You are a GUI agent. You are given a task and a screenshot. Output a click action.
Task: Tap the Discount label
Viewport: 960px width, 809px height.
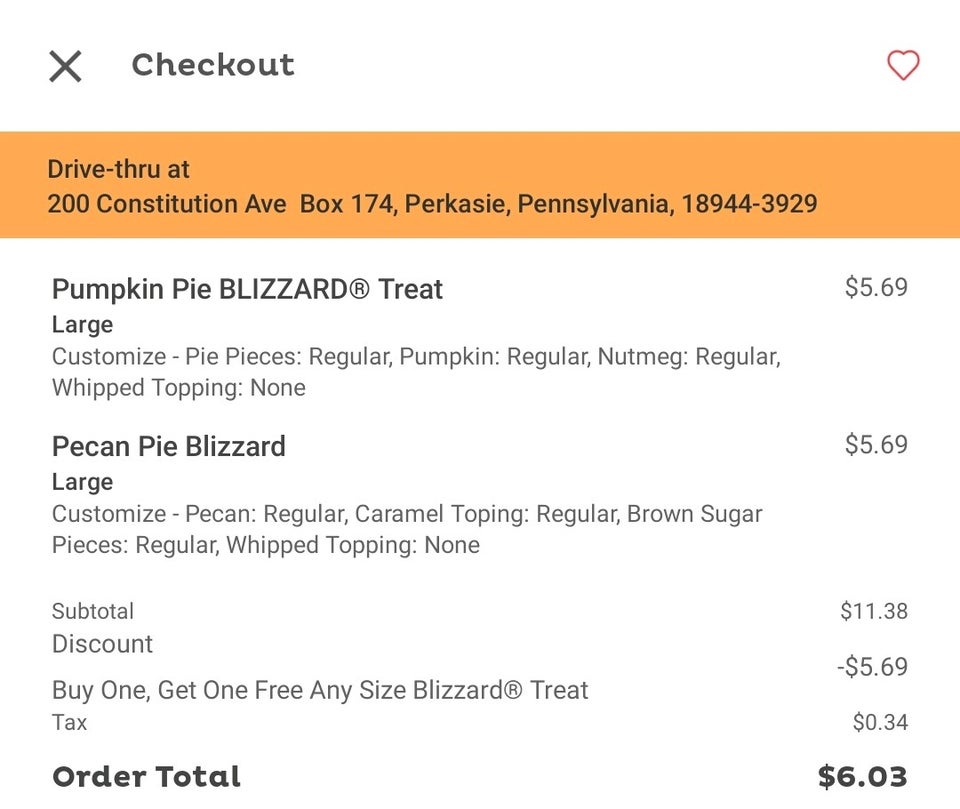click(x=102, y=644)
